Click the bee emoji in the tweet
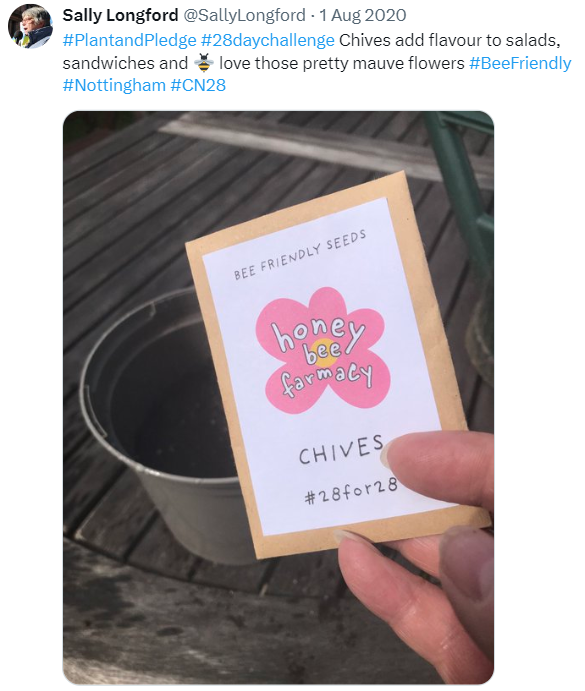Image resolution: width=585 pixels, height=691 pixels. (204, 63)
